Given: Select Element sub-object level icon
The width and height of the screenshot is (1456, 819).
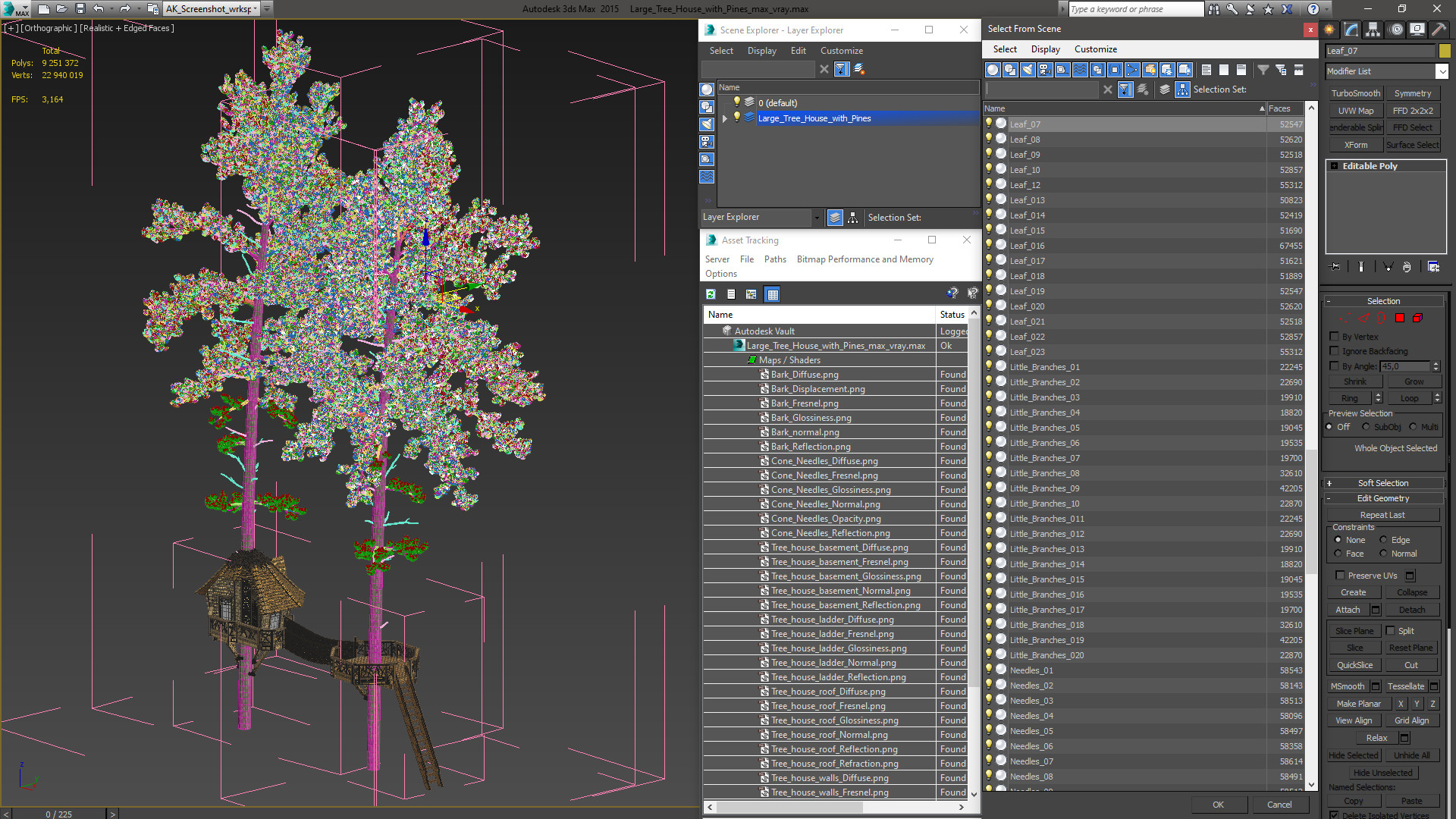Looking at the screenshot, I should pyautogui.click(x=1417, y=318).
